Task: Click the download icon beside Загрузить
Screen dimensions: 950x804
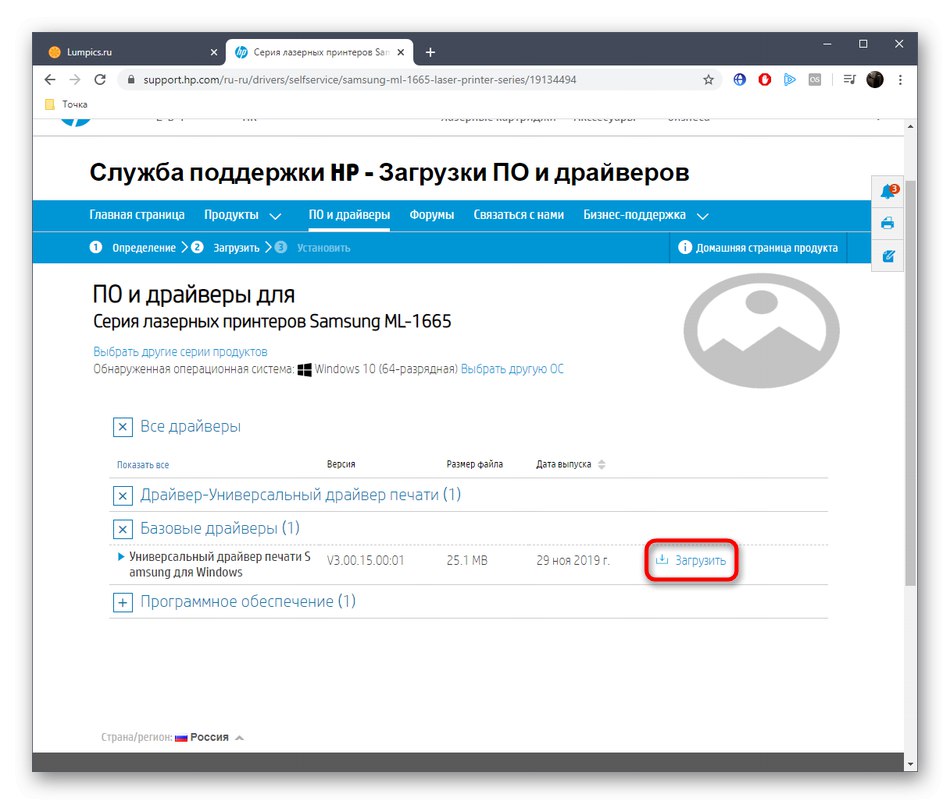Action: point(661,560)
